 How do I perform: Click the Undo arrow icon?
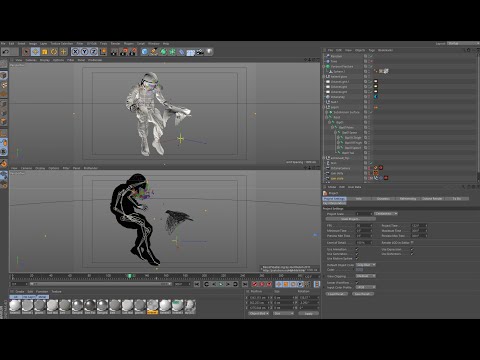[x=6, y=52]
